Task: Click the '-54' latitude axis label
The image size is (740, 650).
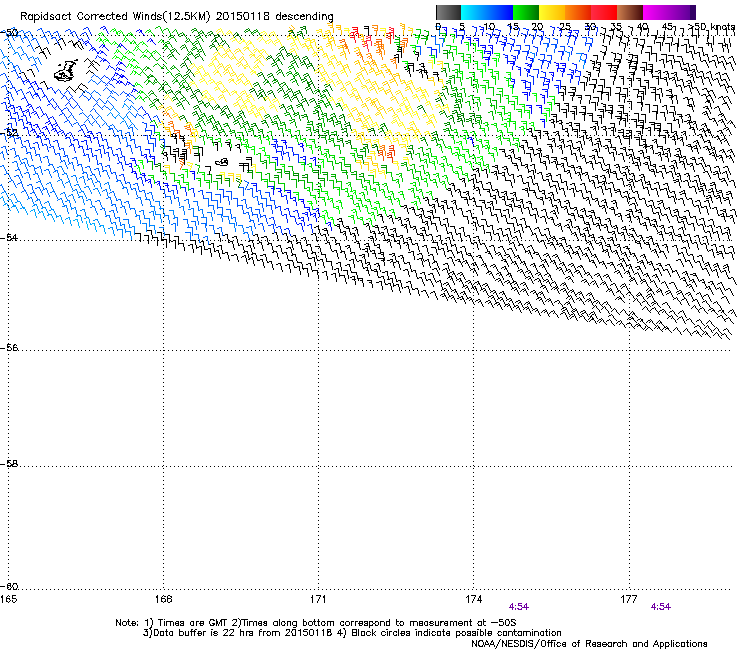Action: click(9, 237)
